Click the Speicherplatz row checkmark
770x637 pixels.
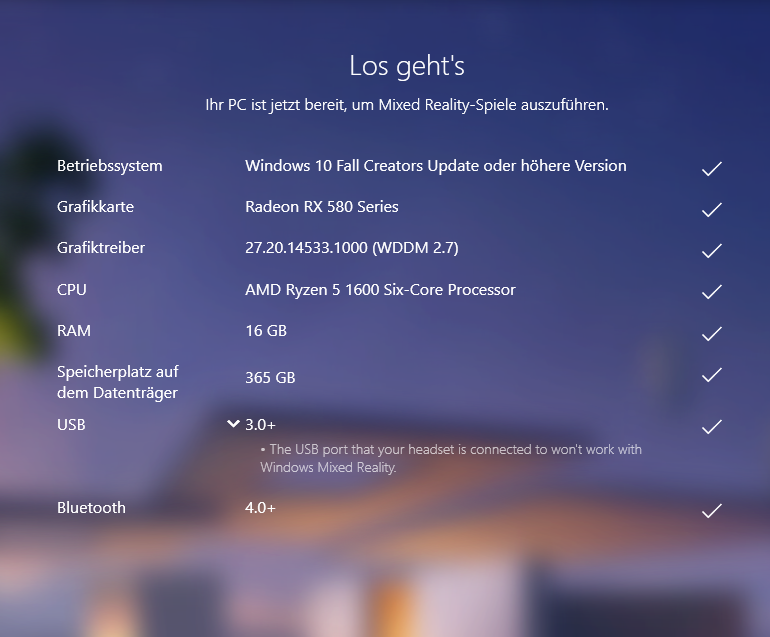click(x=712, y=375)
